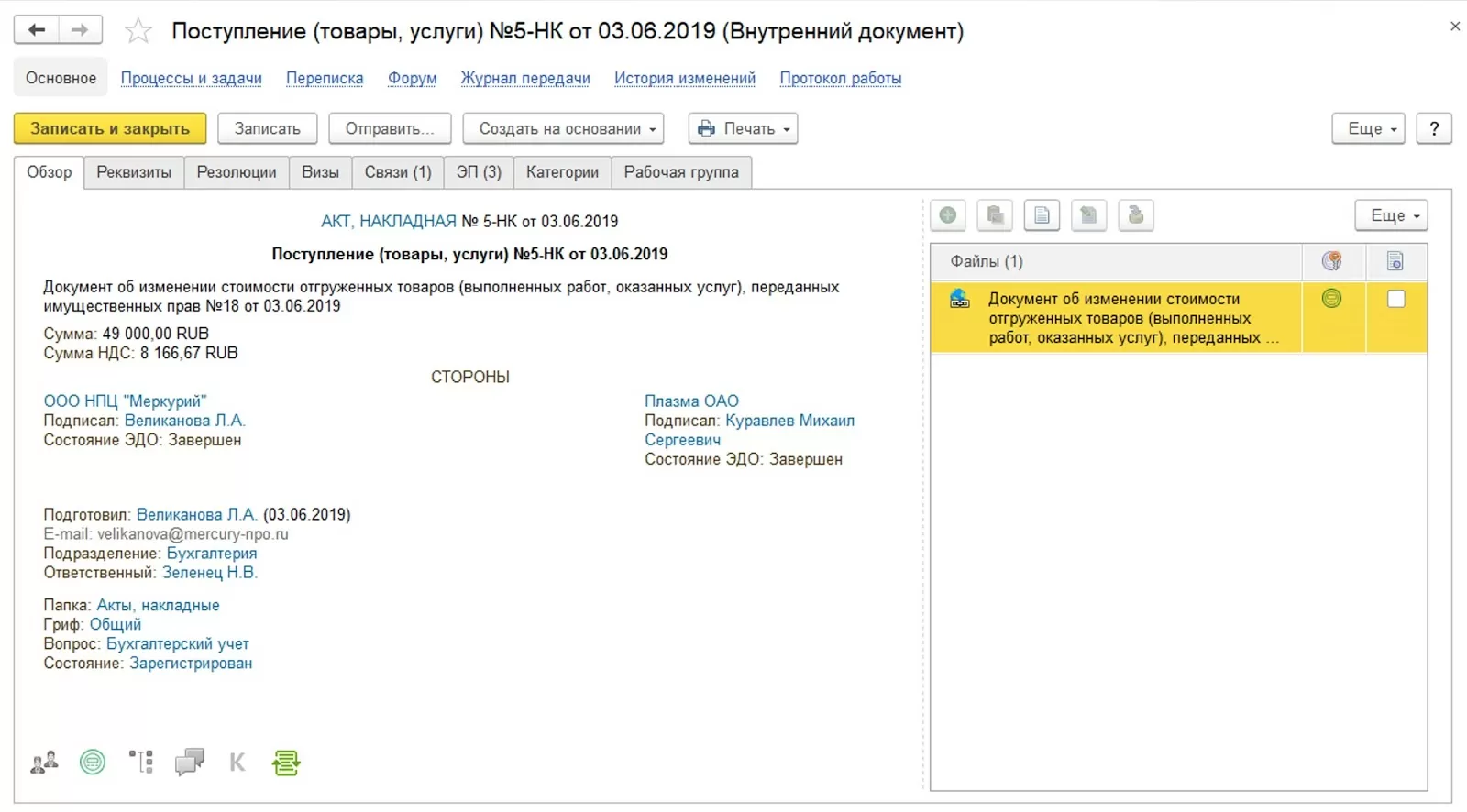
Task: Open the files panel Еще menu
Action: point(1391,215)
